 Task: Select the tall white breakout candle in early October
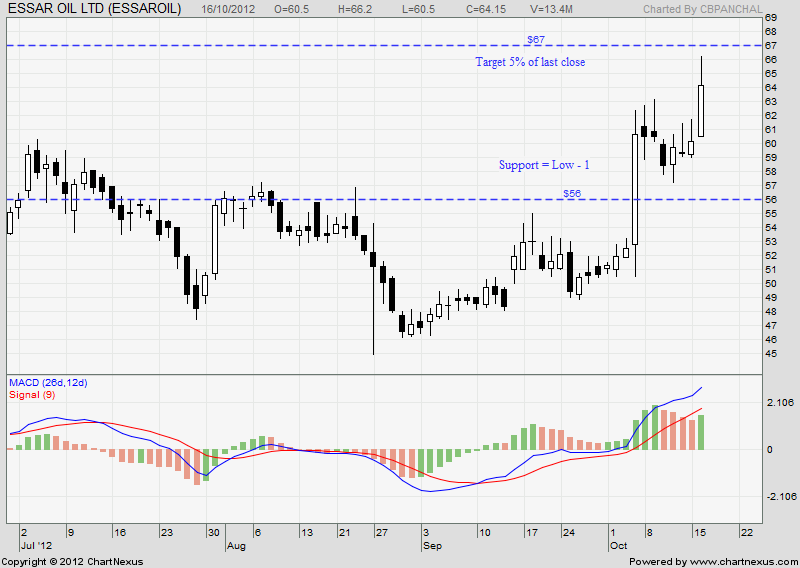tap(635, 189)
